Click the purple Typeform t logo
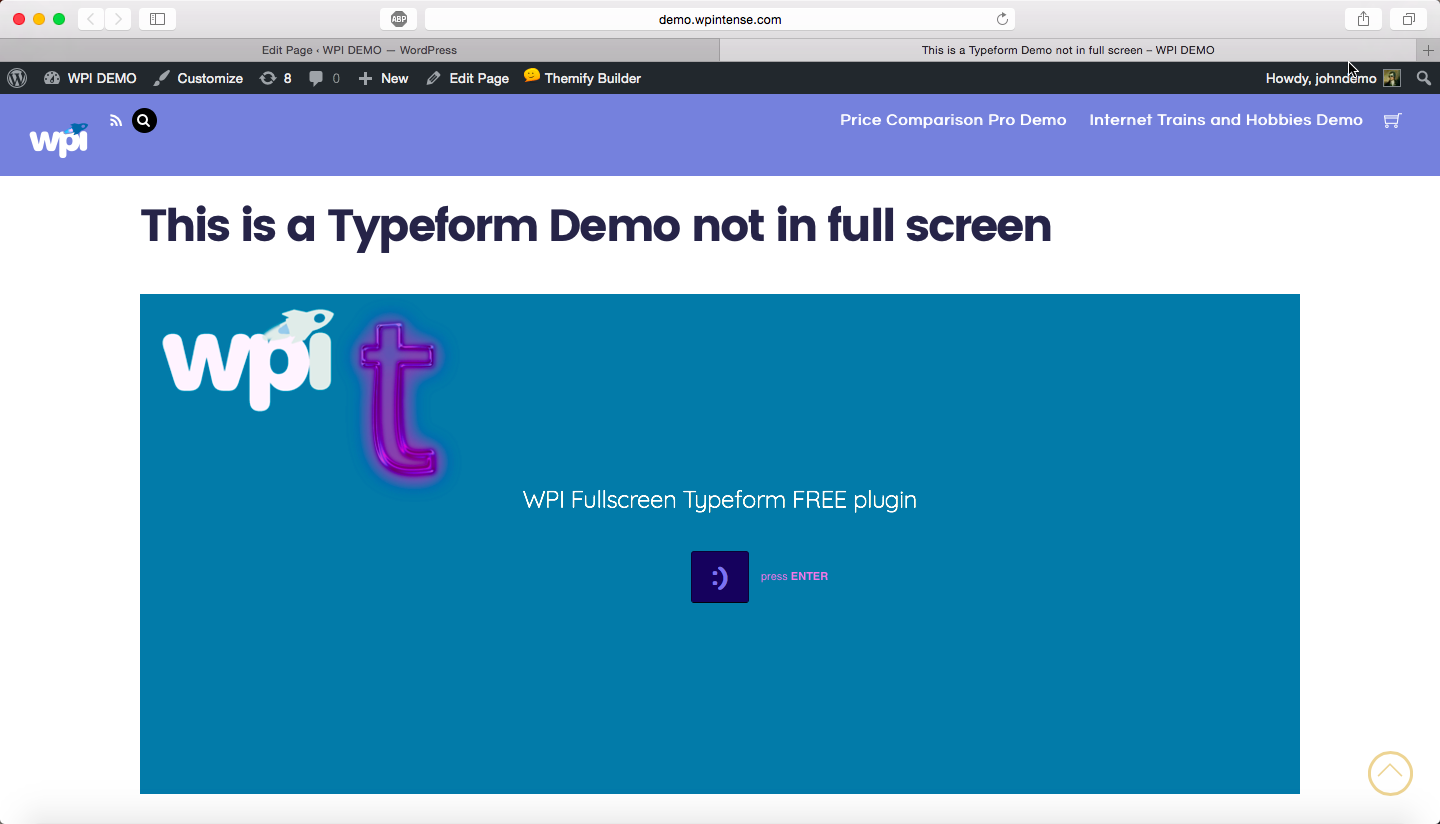Image resolution: width=1440 pixels, height=824 pixels. (398, 400)
